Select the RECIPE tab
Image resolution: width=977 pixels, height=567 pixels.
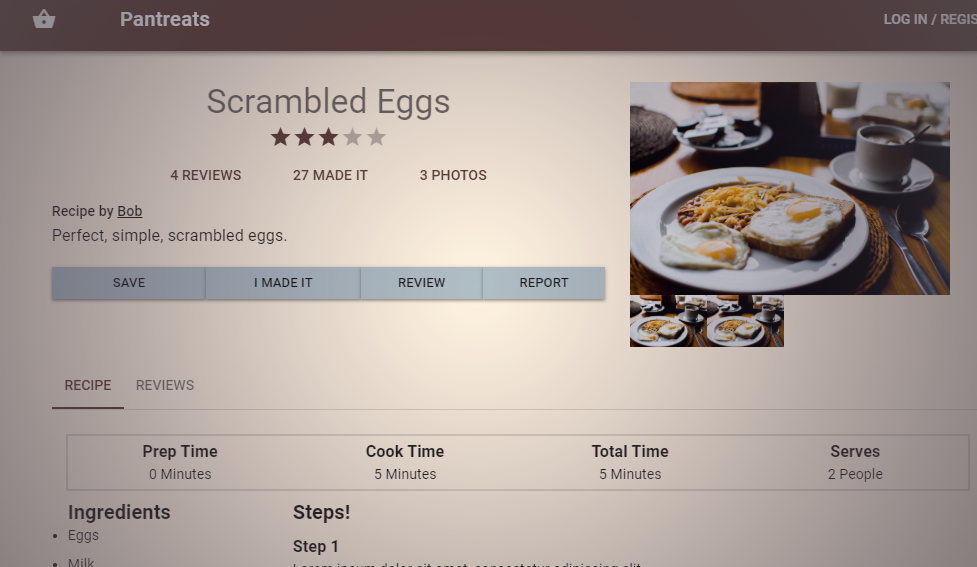[x=88, y=385]
